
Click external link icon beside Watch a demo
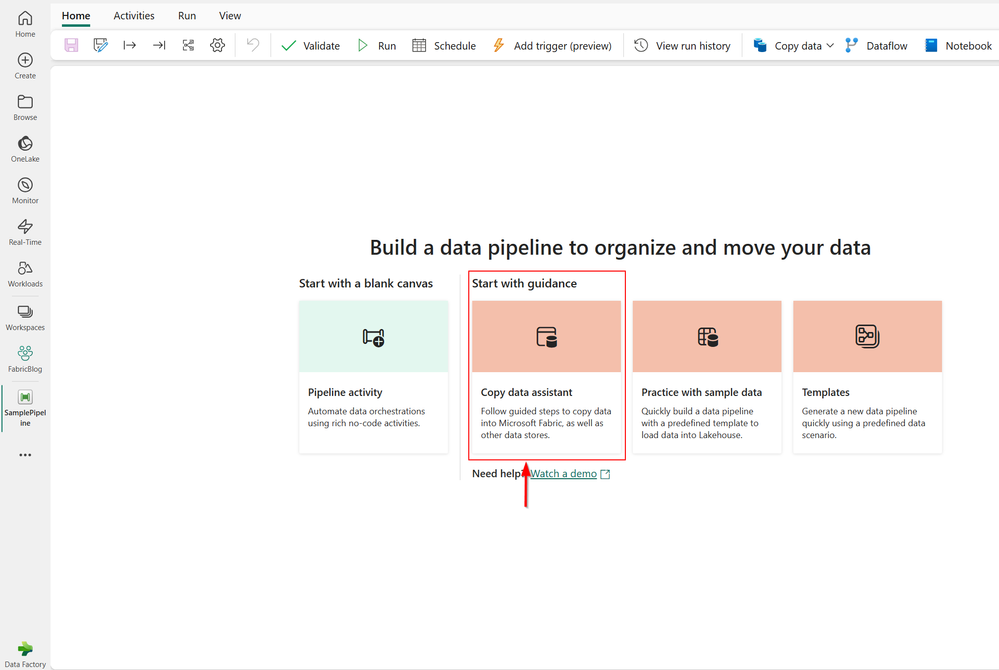click(605, 474)
